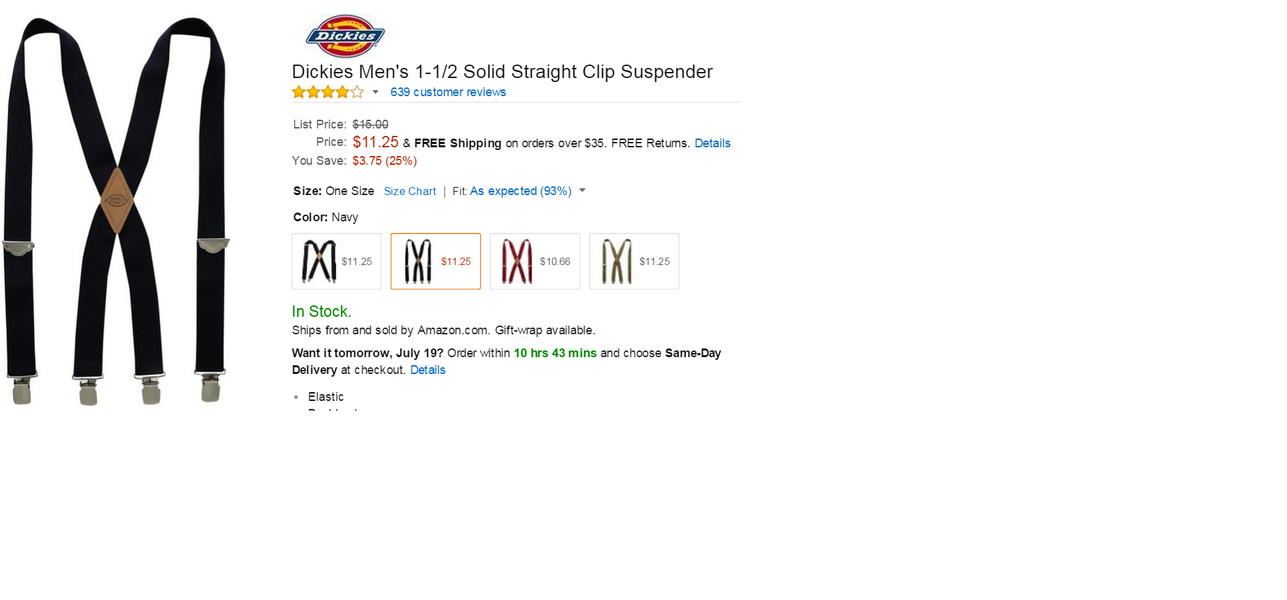Choose the burgundy suspender priced $10.66

point(534,261)
